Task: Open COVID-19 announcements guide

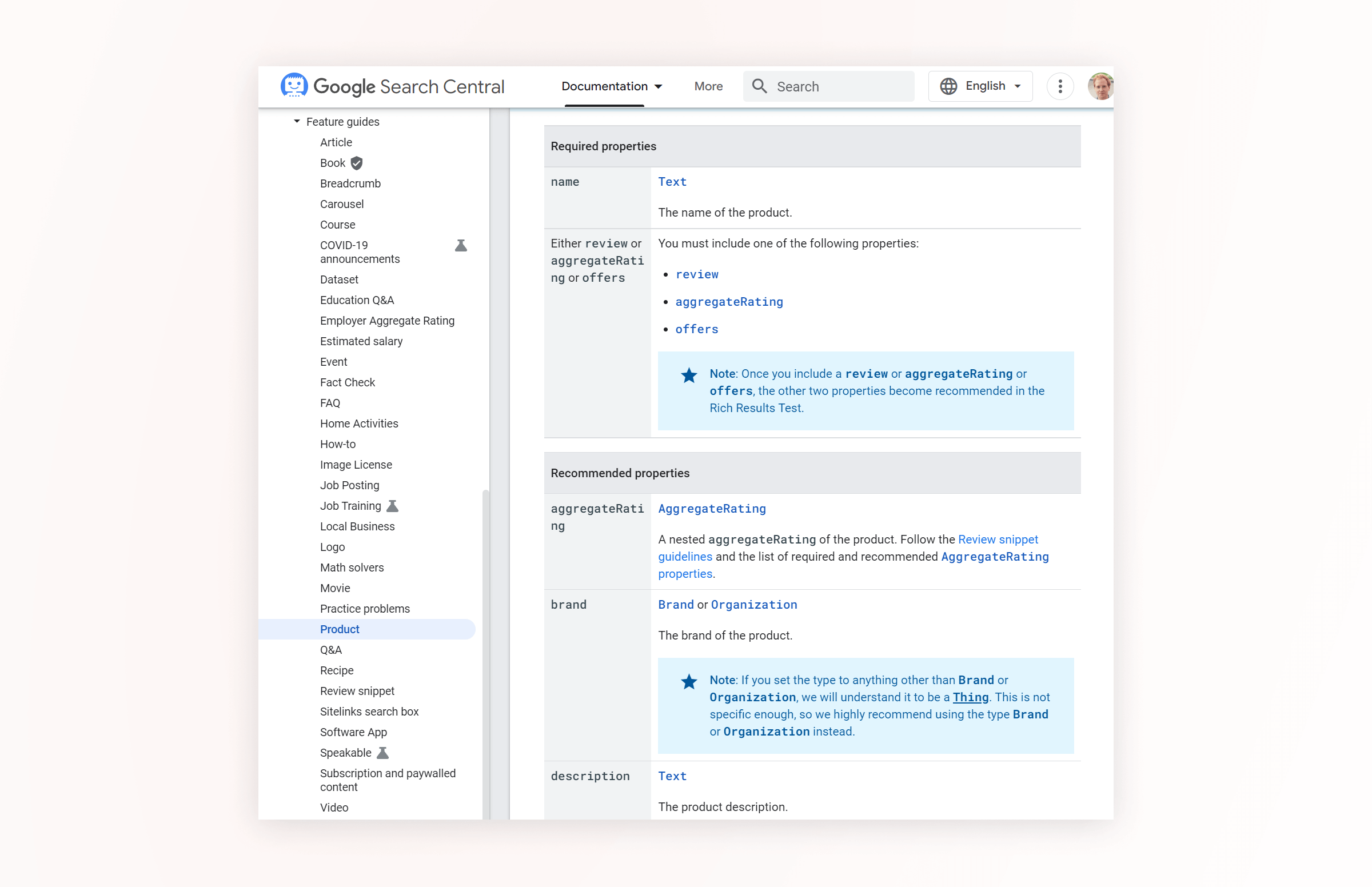Action: tap(360, 252)
